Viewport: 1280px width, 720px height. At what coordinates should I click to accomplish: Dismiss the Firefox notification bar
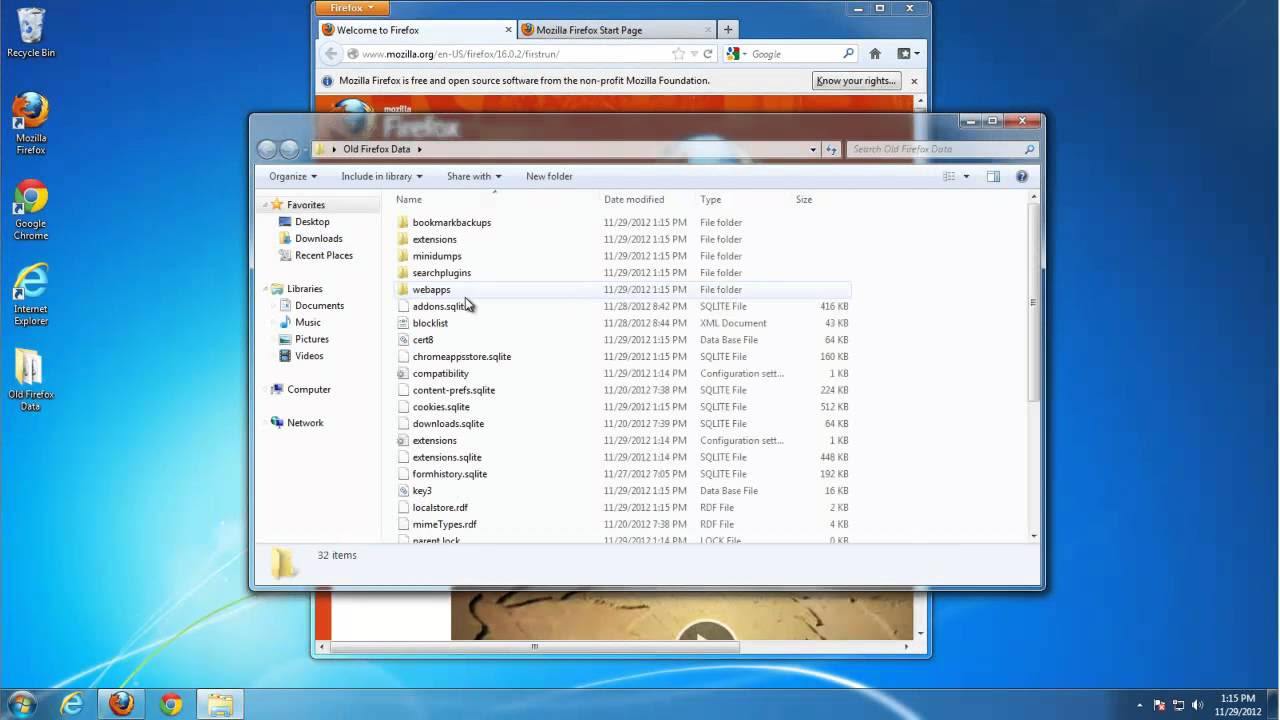point(914,81)
